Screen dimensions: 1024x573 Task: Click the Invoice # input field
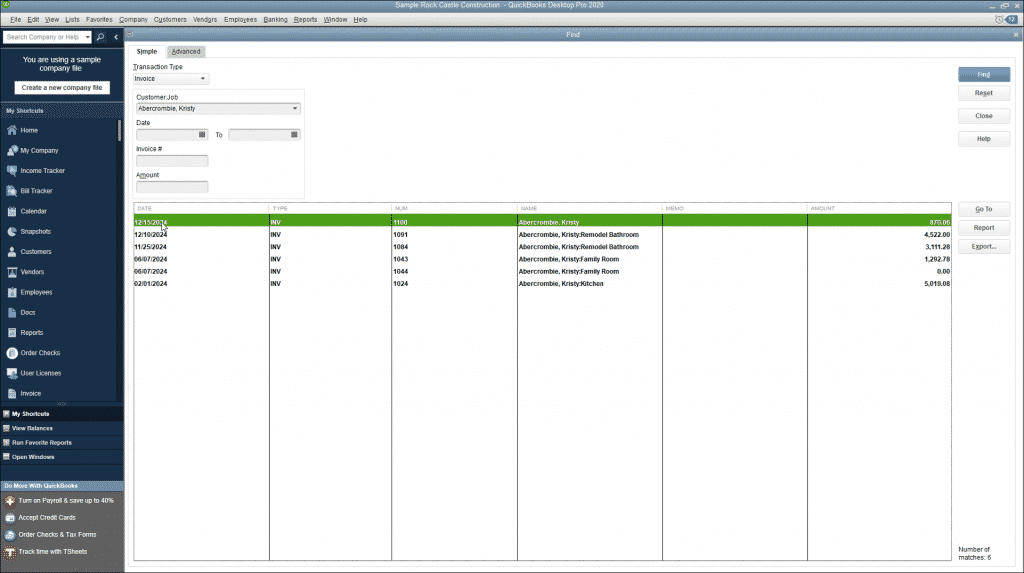[x=172, y=161]
